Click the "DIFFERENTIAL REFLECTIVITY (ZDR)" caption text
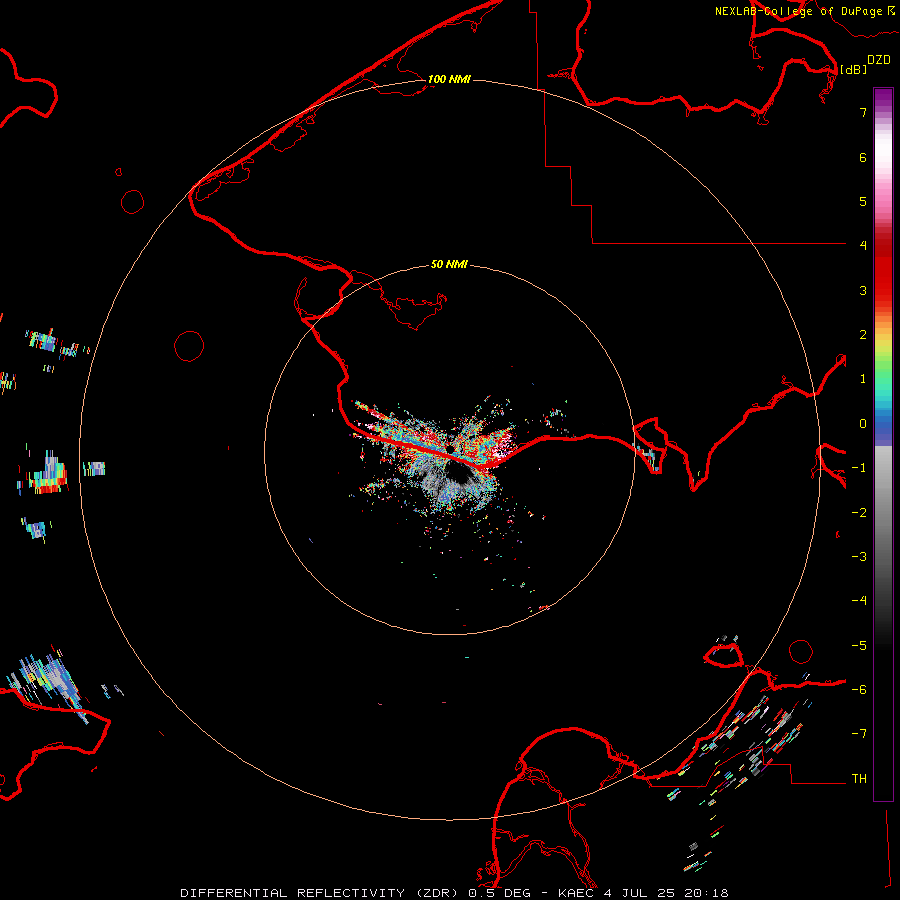The height and width of the screenshot is (900, 900). pos(320,893)
